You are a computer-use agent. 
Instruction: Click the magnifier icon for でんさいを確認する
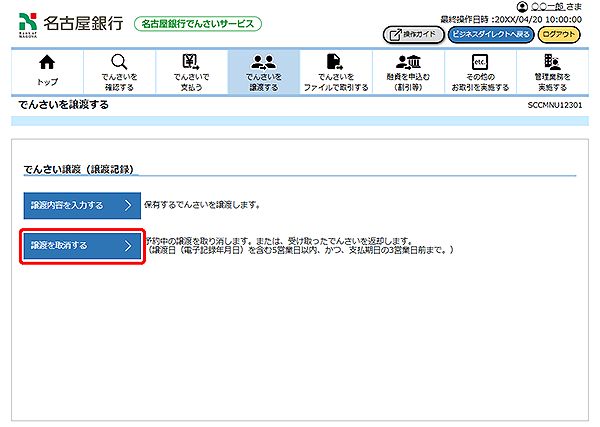tap(119, 63)
